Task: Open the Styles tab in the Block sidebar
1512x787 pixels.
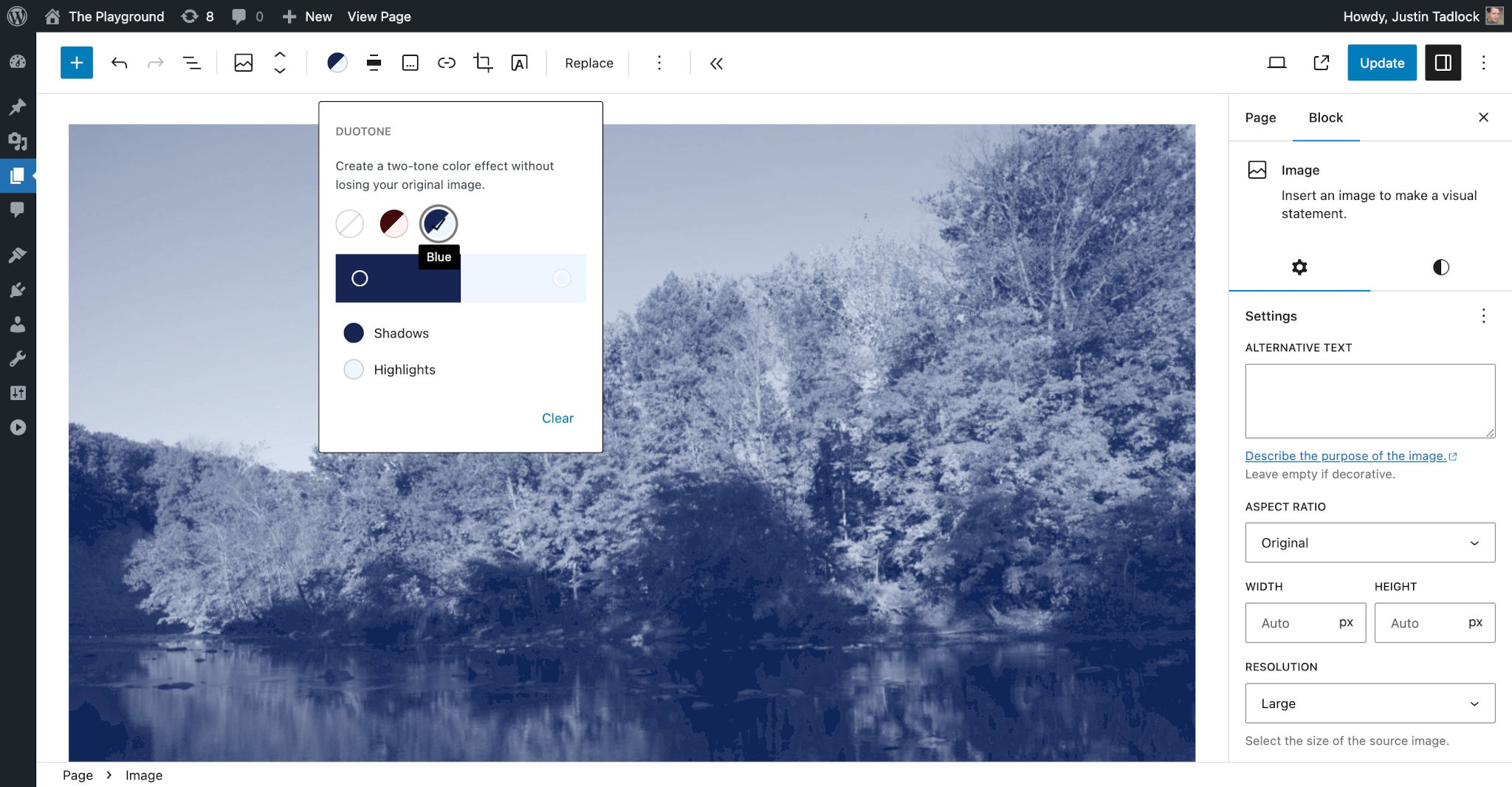Action: [1440, 267]
